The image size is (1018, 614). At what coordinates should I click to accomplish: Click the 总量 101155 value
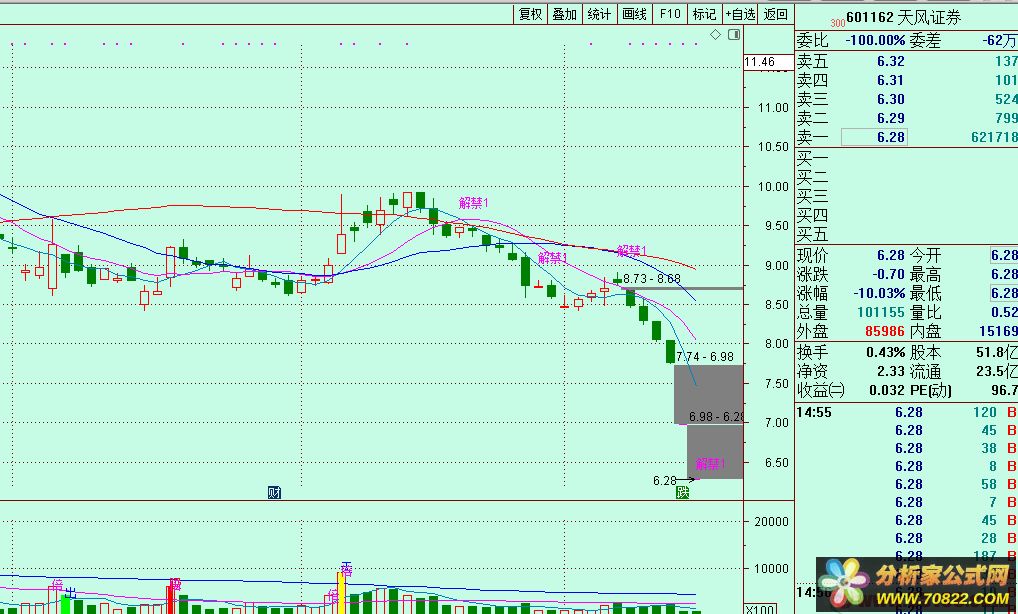click(880, 312)
